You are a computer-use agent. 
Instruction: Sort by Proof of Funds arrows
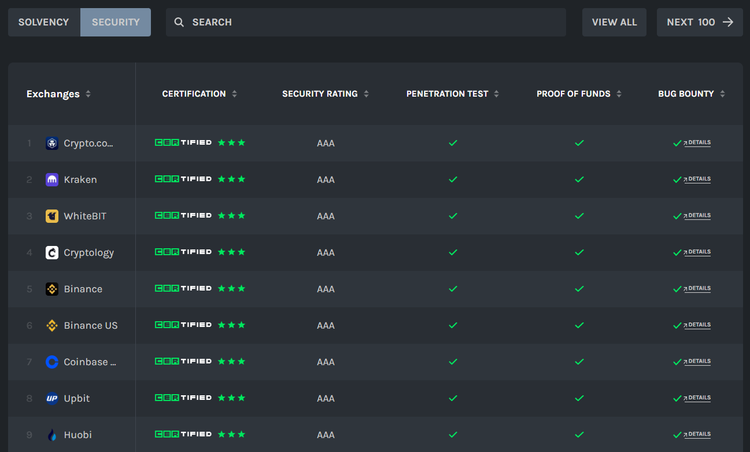(x=619, y=94)
